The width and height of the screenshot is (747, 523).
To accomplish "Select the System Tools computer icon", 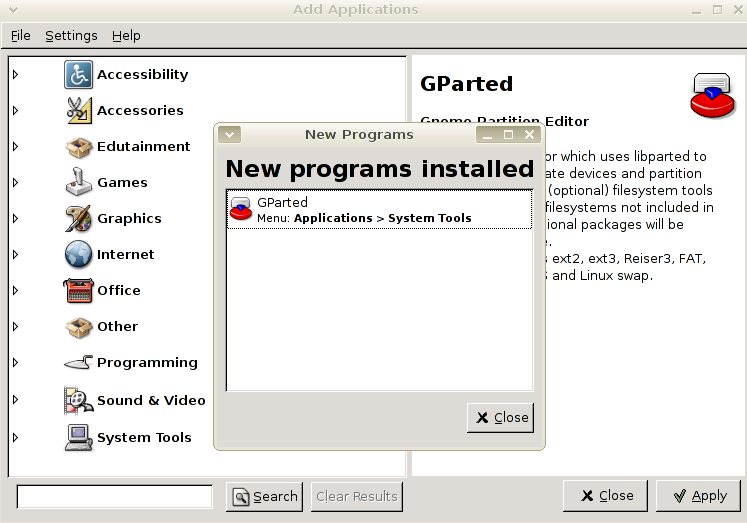I will tap(78, 437).
